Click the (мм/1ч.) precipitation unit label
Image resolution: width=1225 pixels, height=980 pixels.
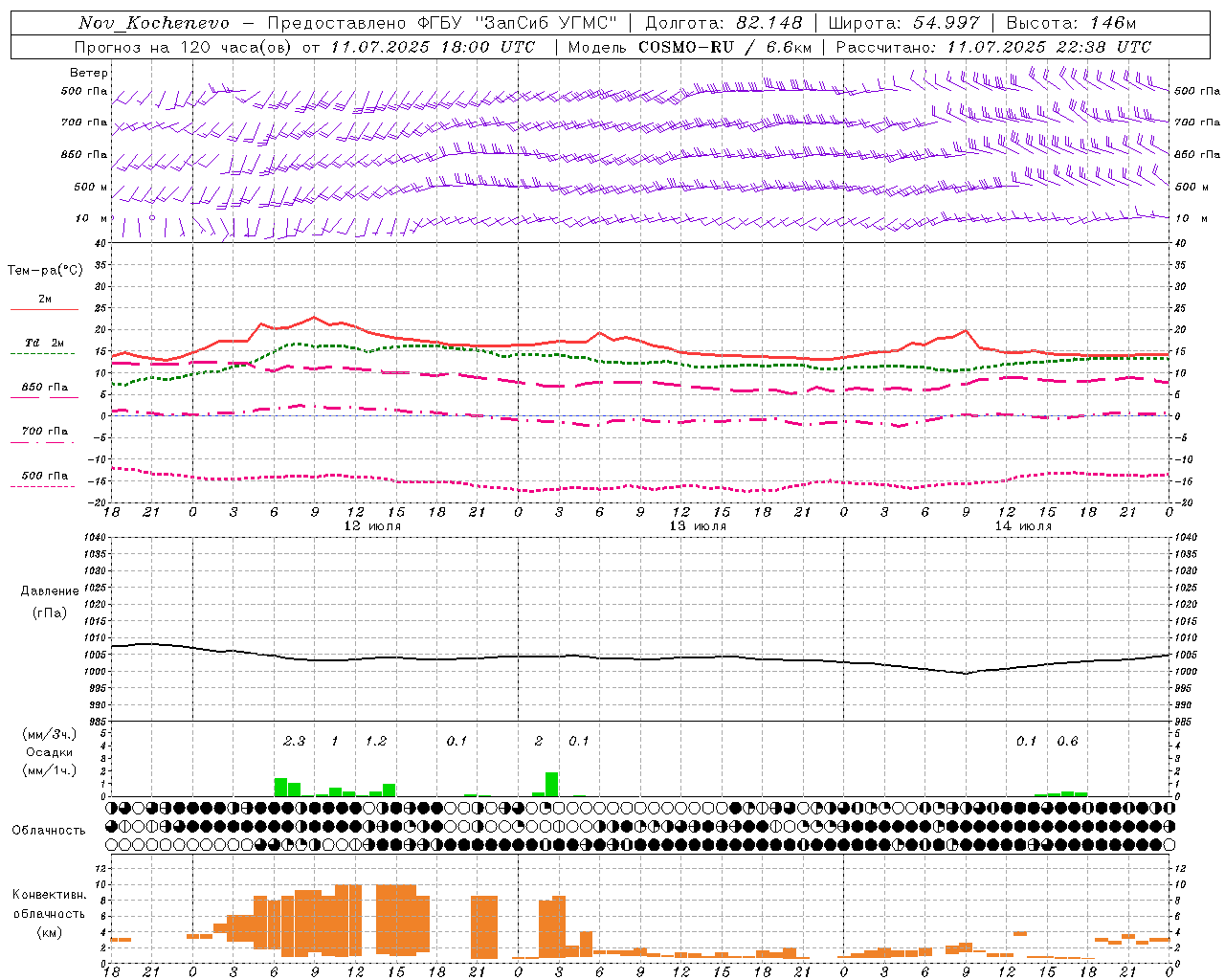(x=49, y=770)
